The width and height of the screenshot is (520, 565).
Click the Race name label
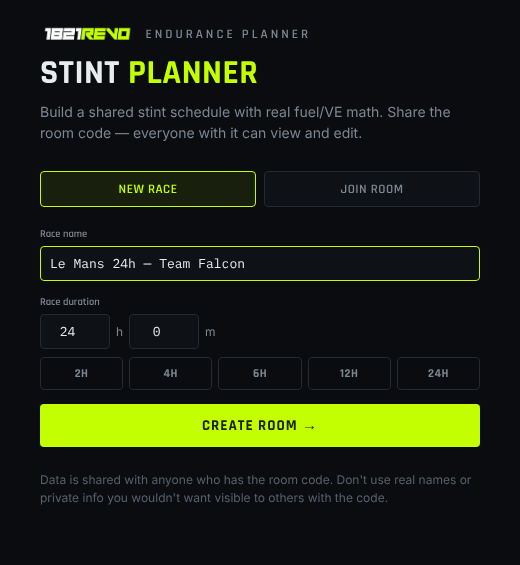point(63,234)
